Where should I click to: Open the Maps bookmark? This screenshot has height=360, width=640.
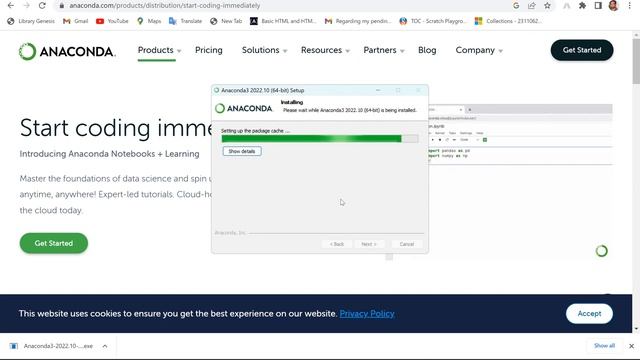[149, 21]
